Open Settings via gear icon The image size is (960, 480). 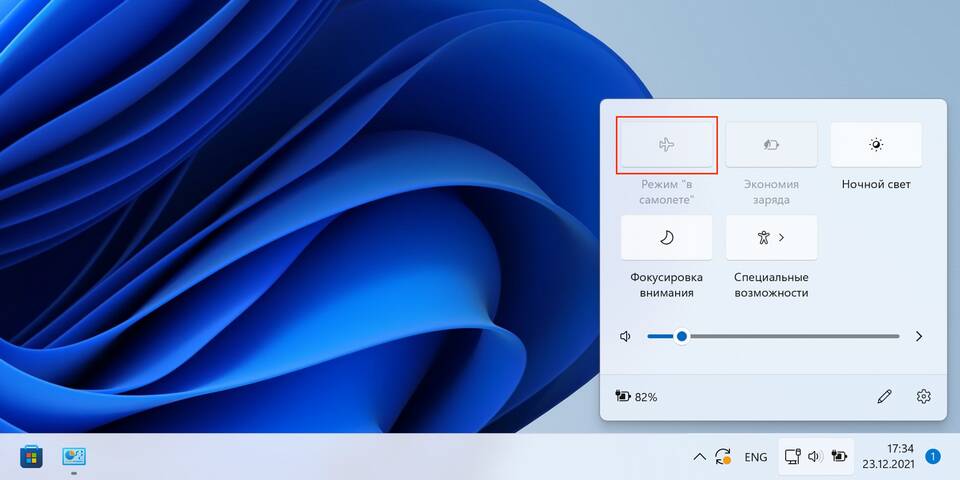pos(923,397)
